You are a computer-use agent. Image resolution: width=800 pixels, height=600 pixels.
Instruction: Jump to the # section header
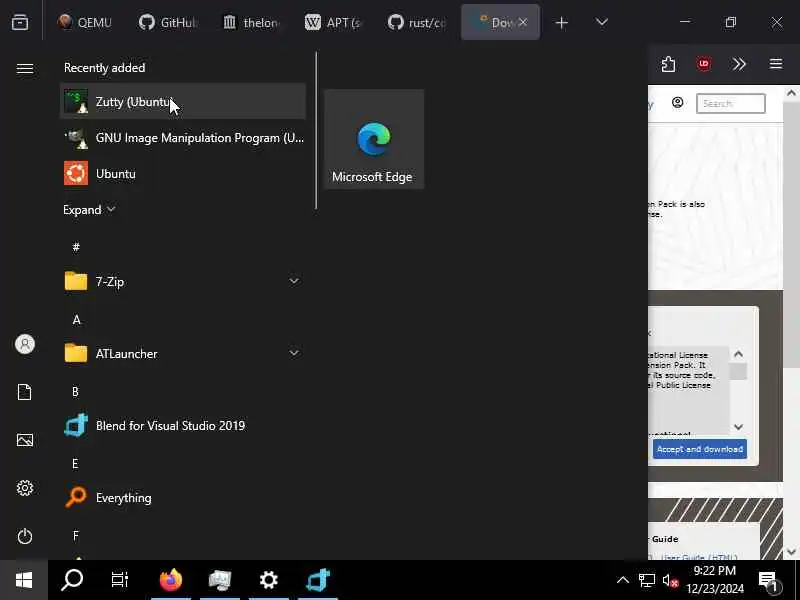(x=76, y=247)
